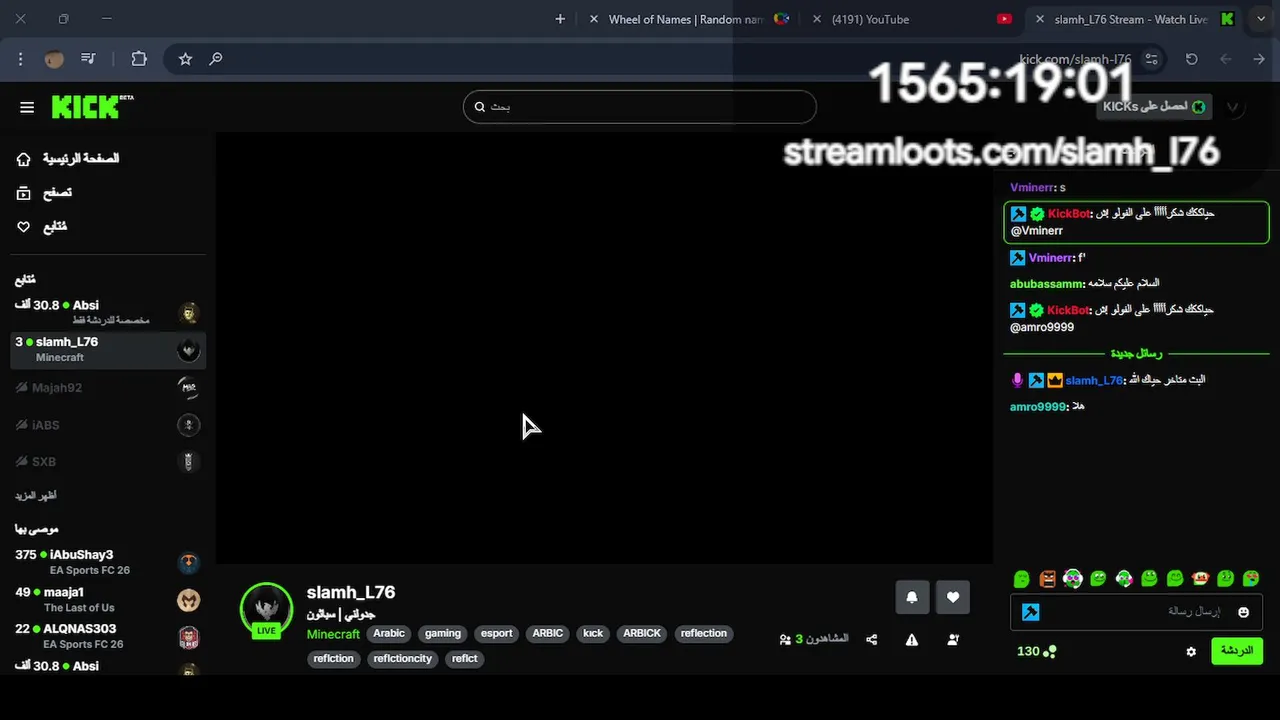Expand the tab search chevron dropdown
The image size is (1280, 720).
pyautogui.click(x=1261, y=19)
